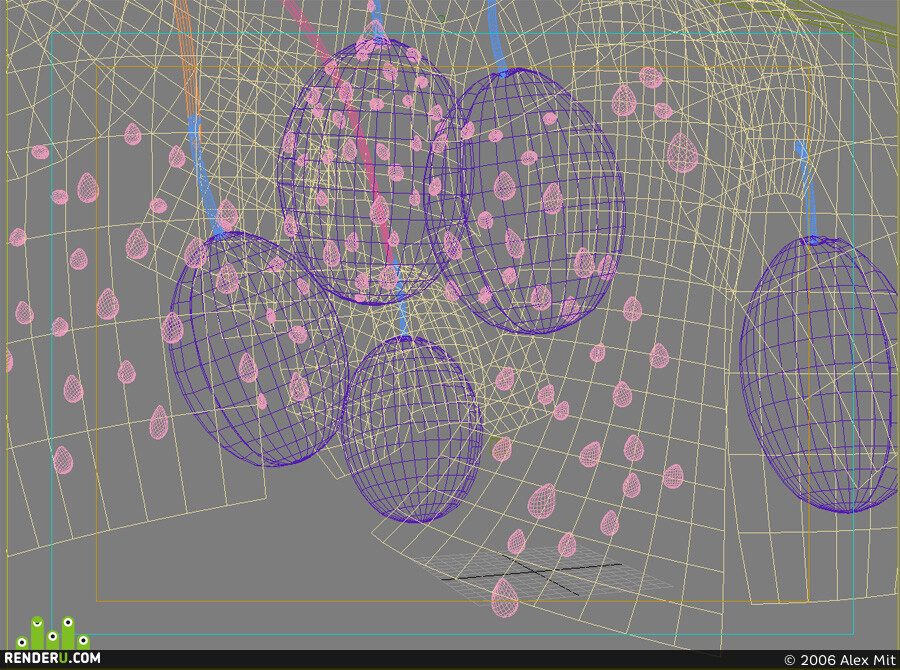Select the smallest purple egg wireframe at bottom

click(412, 429)
